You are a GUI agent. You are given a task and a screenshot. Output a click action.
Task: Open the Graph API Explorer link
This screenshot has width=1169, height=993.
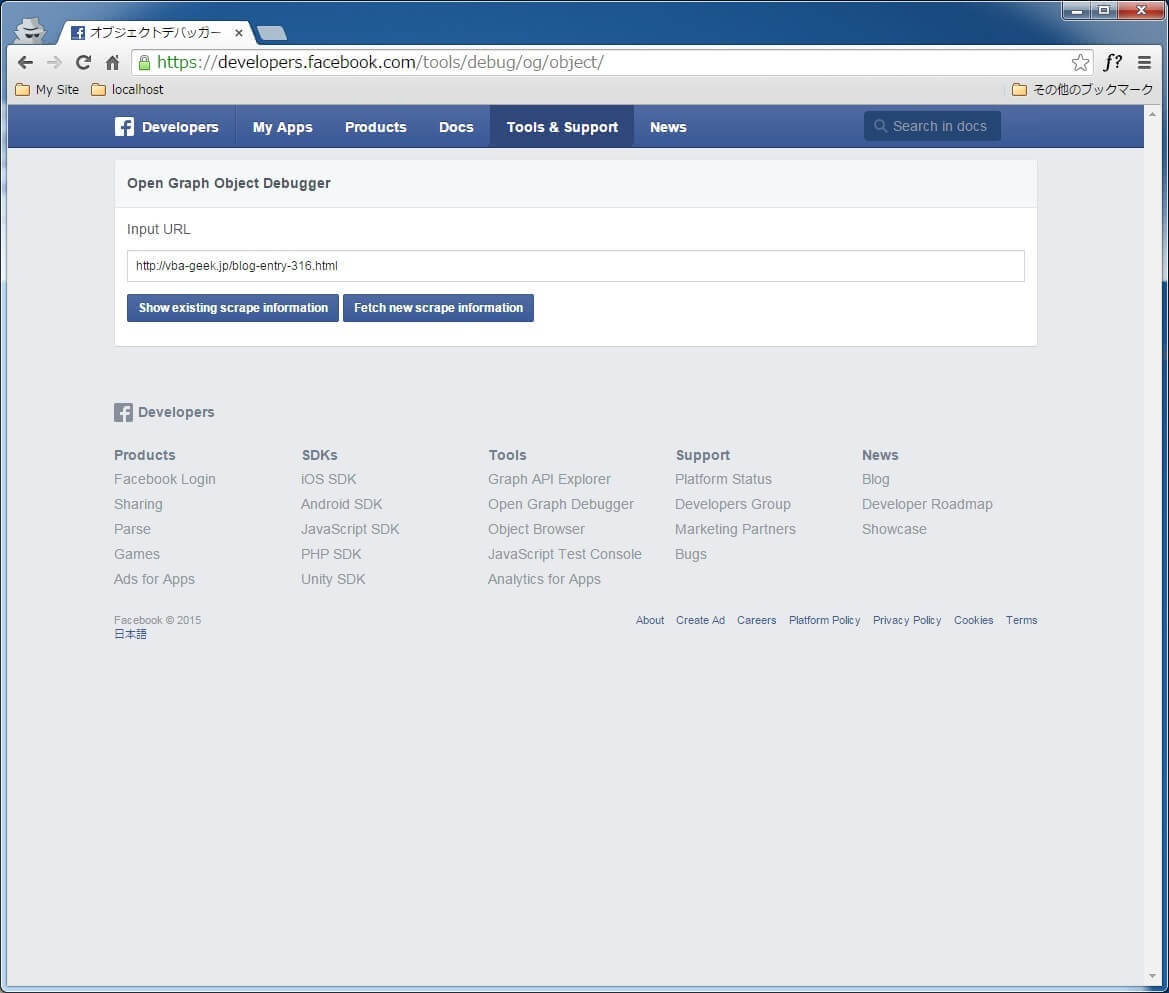tap(549, 479)
